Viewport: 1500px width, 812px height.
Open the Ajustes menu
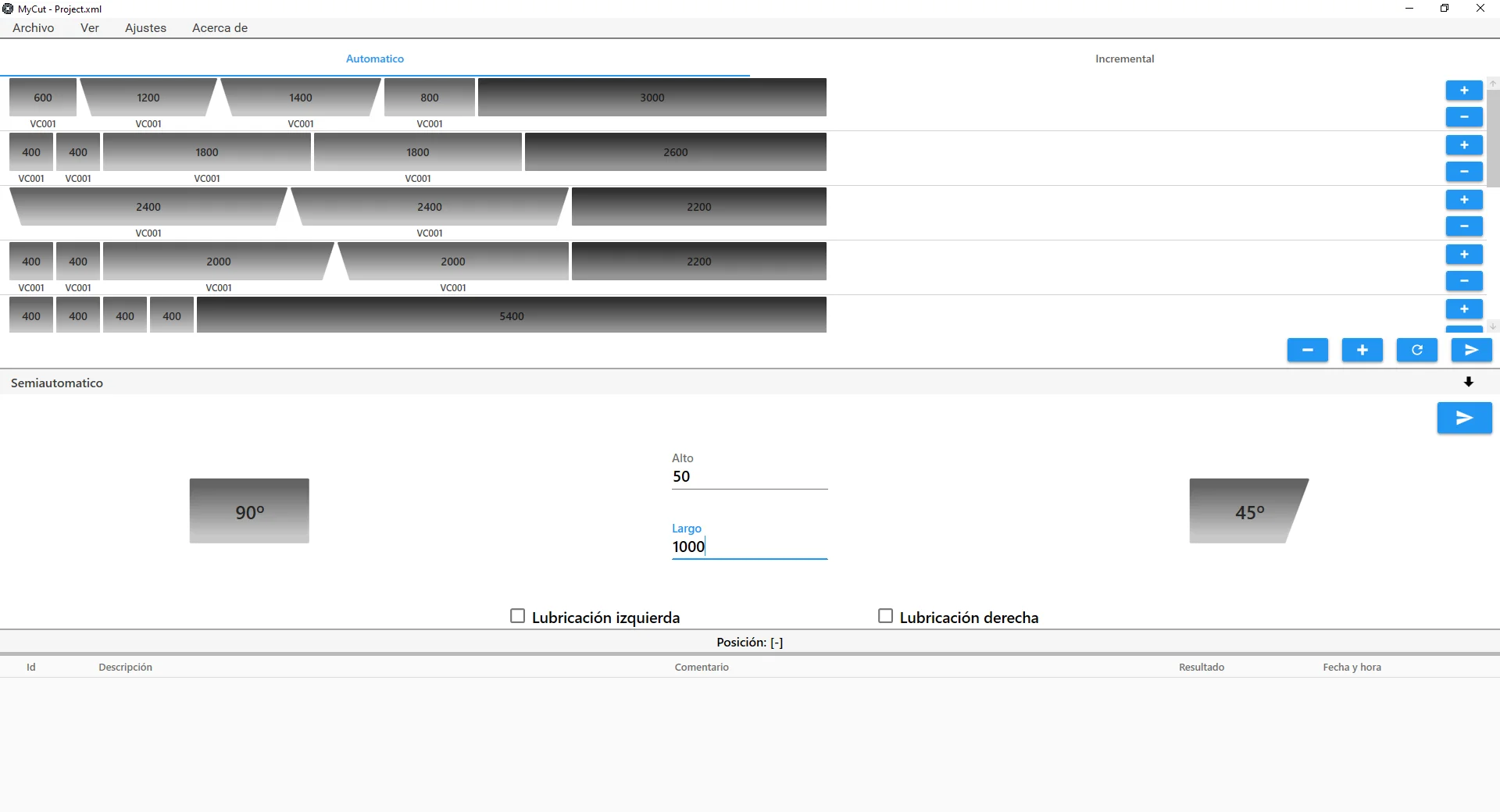(145, 28)
